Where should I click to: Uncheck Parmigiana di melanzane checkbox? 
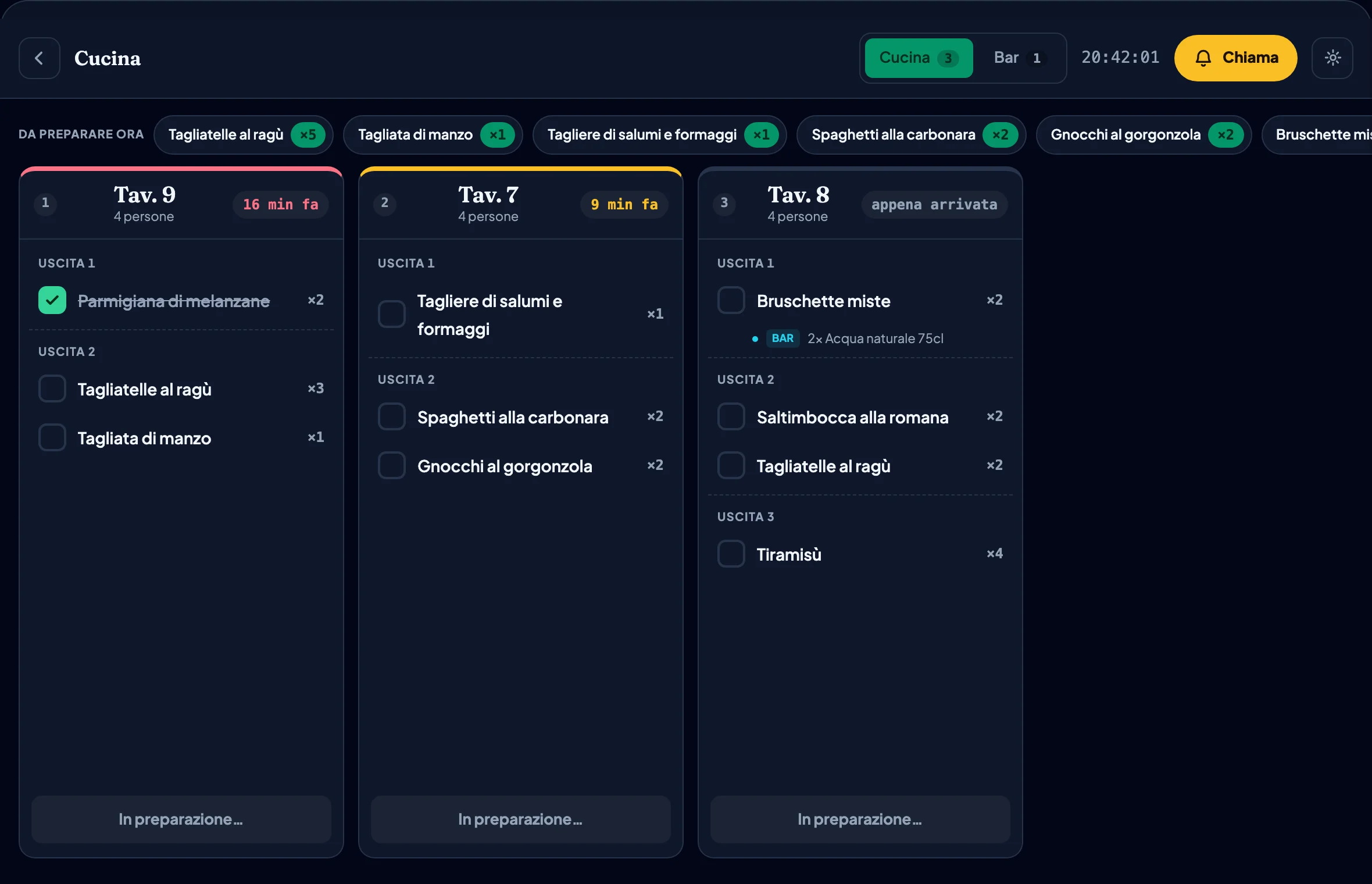tap(52, 300)
